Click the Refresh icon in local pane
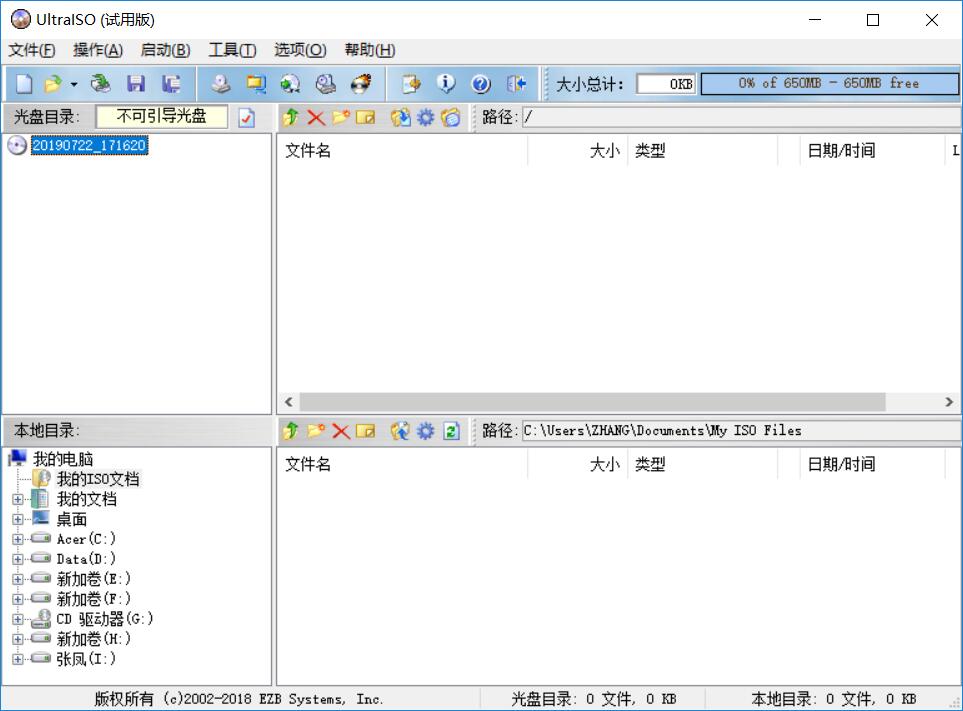Screen dimensions: 963x711 (x=451, y=431)
